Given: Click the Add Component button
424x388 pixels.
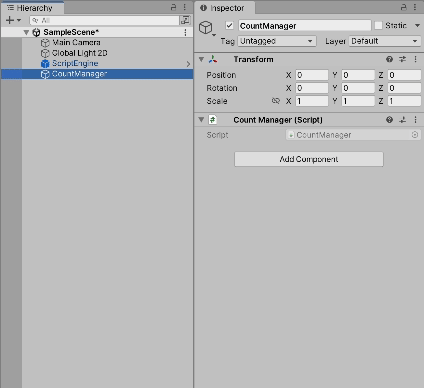Looking at the screenshot, I should [x=309, y=159].
